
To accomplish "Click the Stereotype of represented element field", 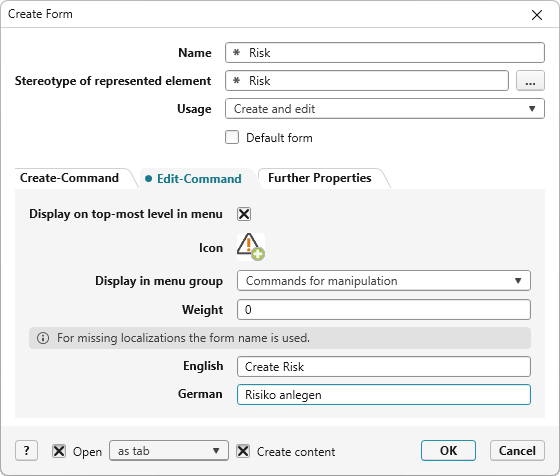I will tap(367, 81).
